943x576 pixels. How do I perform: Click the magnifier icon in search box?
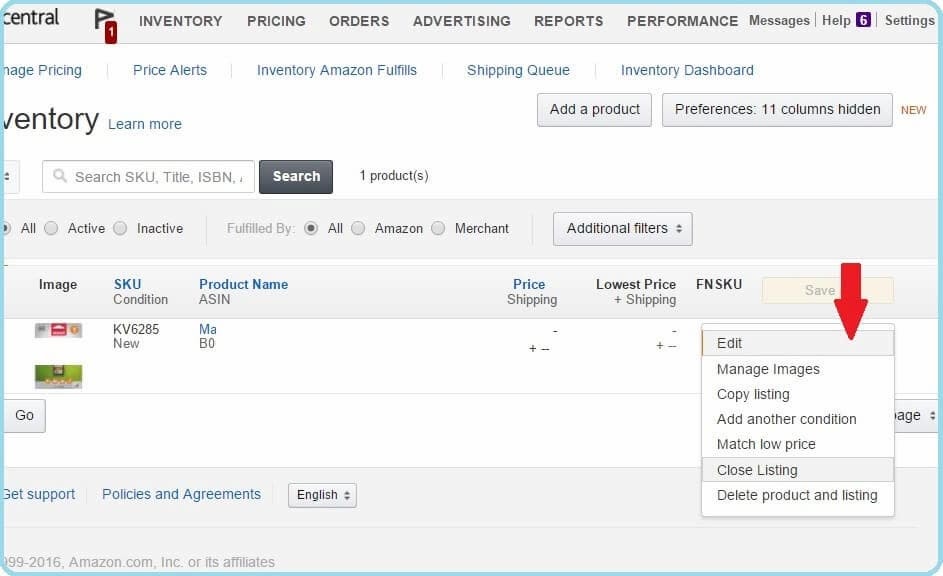coord(59,177)
